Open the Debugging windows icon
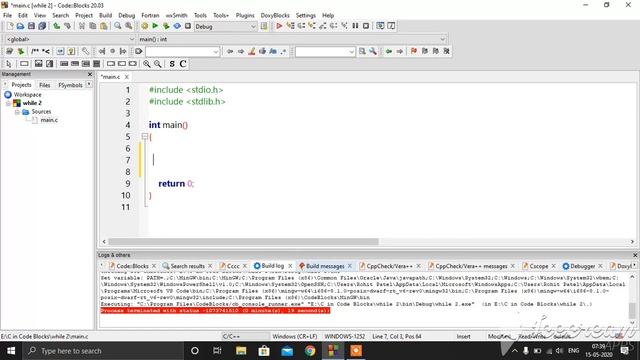 [380, 26]
